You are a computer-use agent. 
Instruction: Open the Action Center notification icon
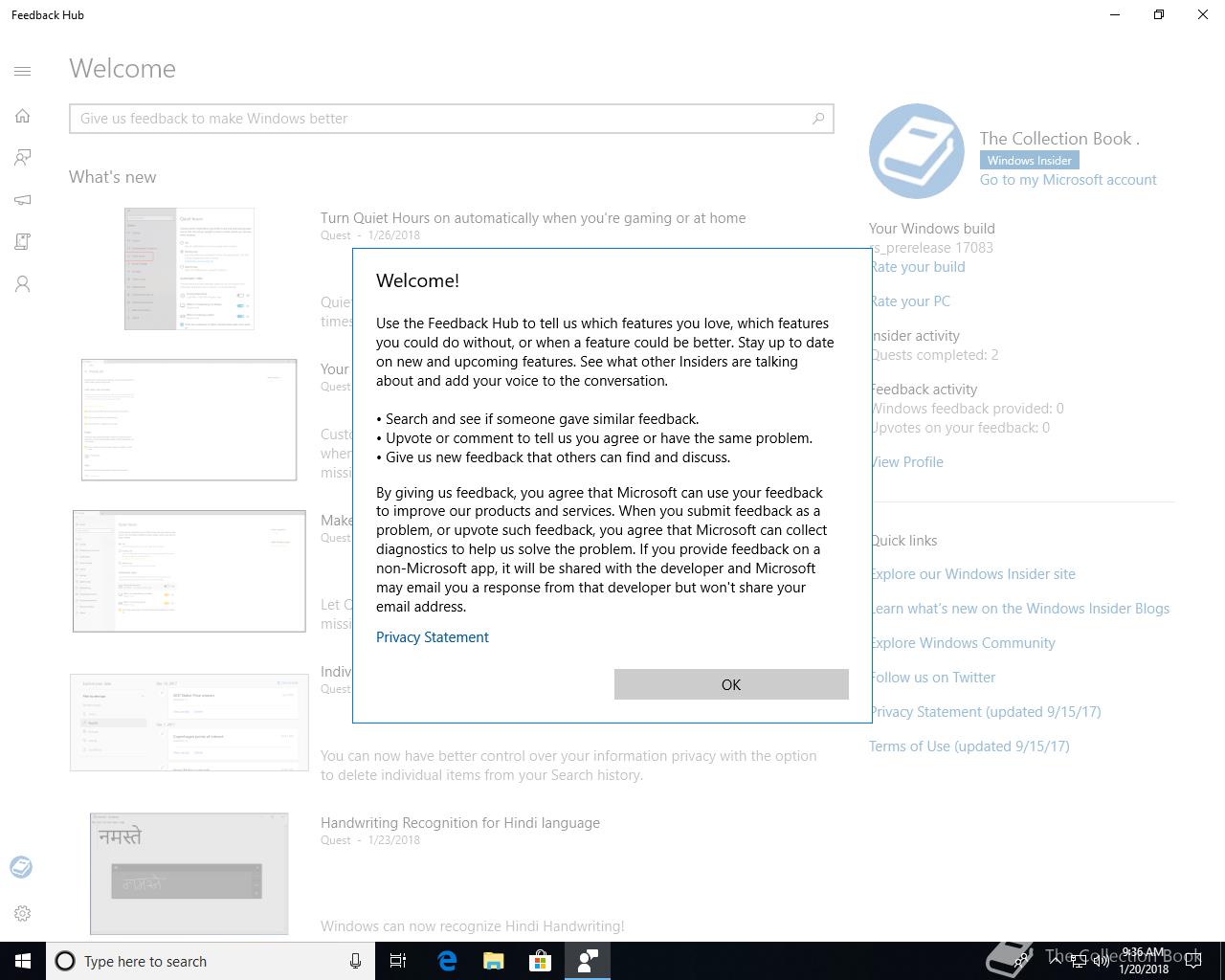(x=1193, y=961)
